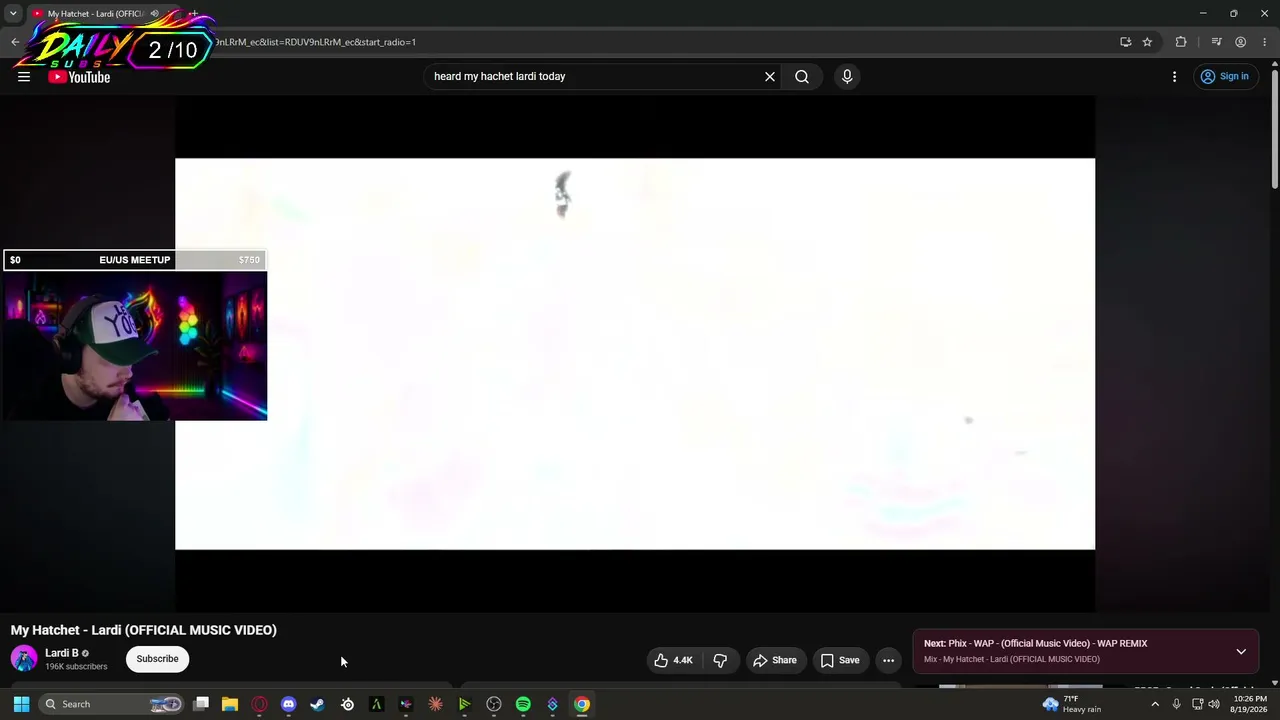Image resolution: width=1280 pixels, height=720 pixels.
Task: Like the My Hatchet video
Action: click(673, 660)
